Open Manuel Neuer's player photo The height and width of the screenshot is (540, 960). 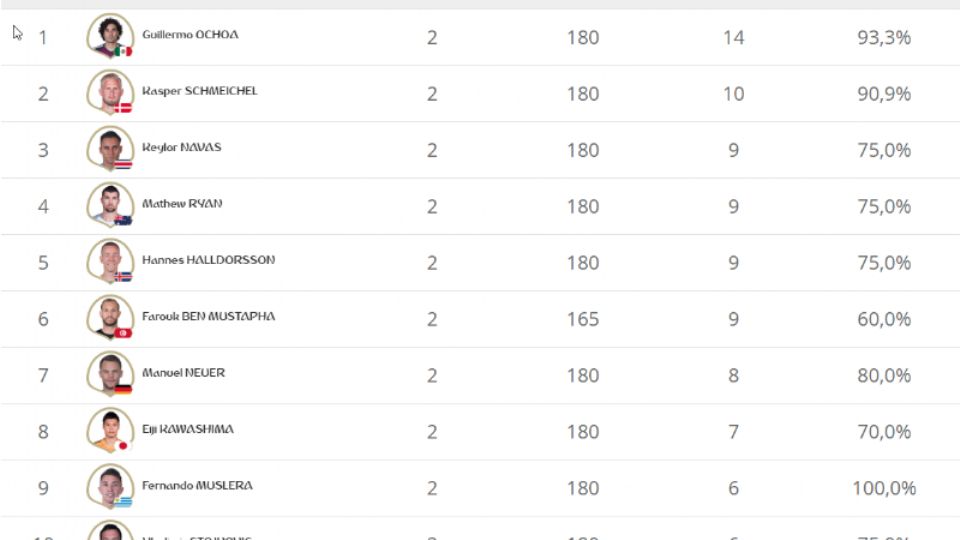point(109,373)
